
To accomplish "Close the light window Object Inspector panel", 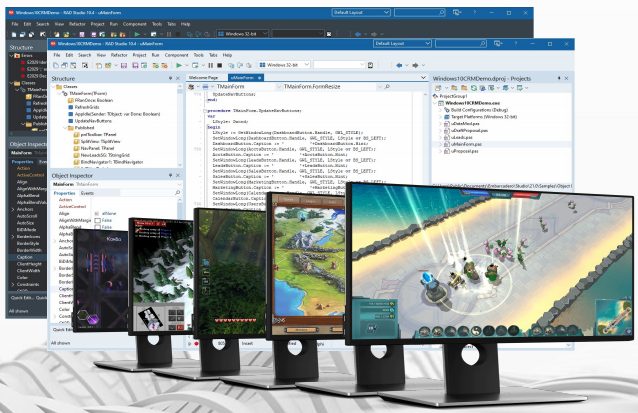I will (178, 175).
